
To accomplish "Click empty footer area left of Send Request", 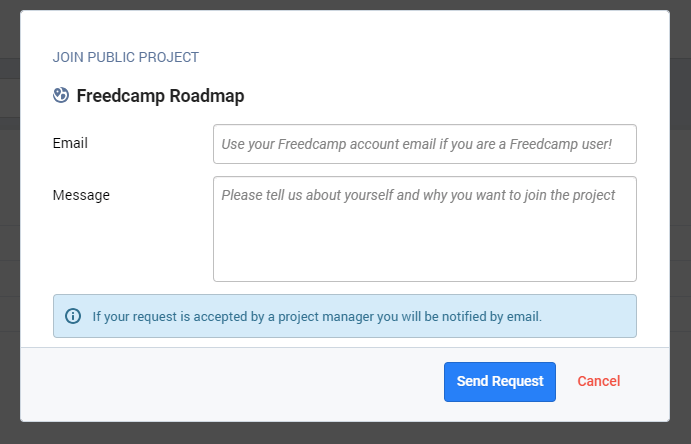I will point(230,384).
